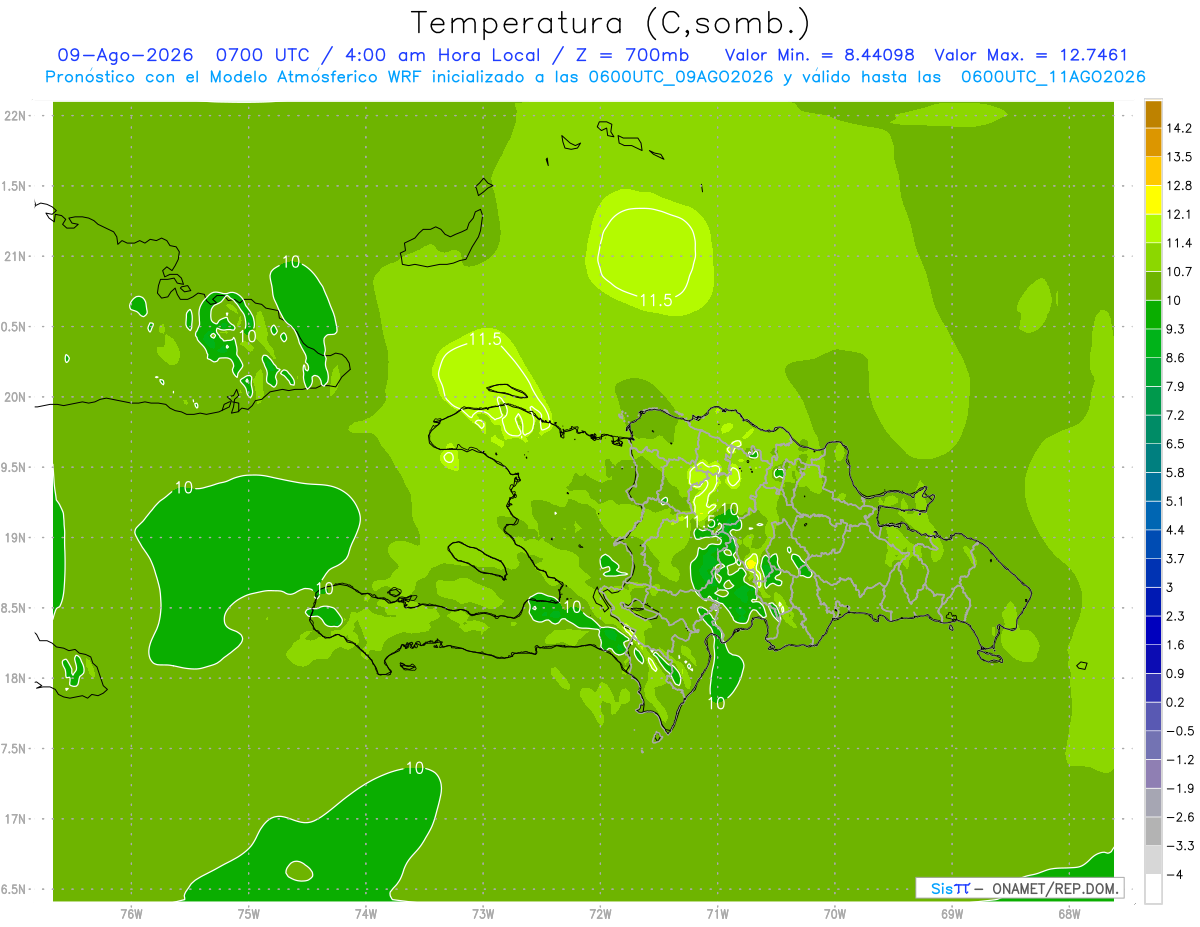Click the "-4" colorbar label
This screenshot has width=1200, height=927.
click(x=1175, y=875)
